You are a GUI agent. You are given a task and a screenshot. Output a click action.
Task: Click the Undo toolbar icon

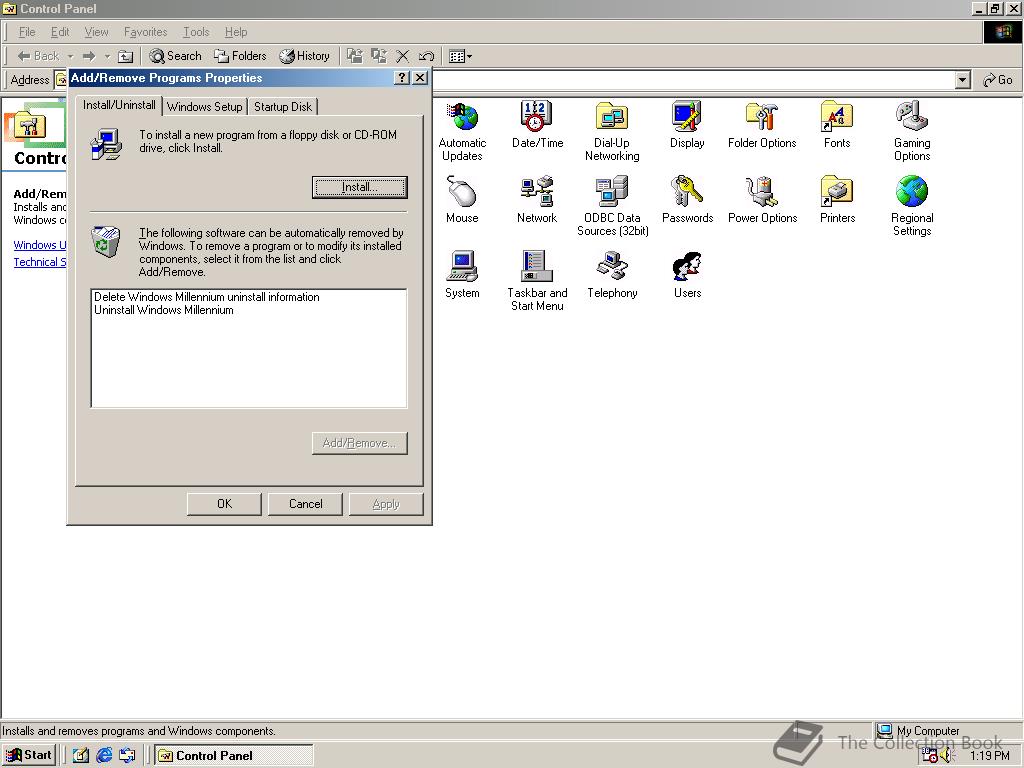426,56
